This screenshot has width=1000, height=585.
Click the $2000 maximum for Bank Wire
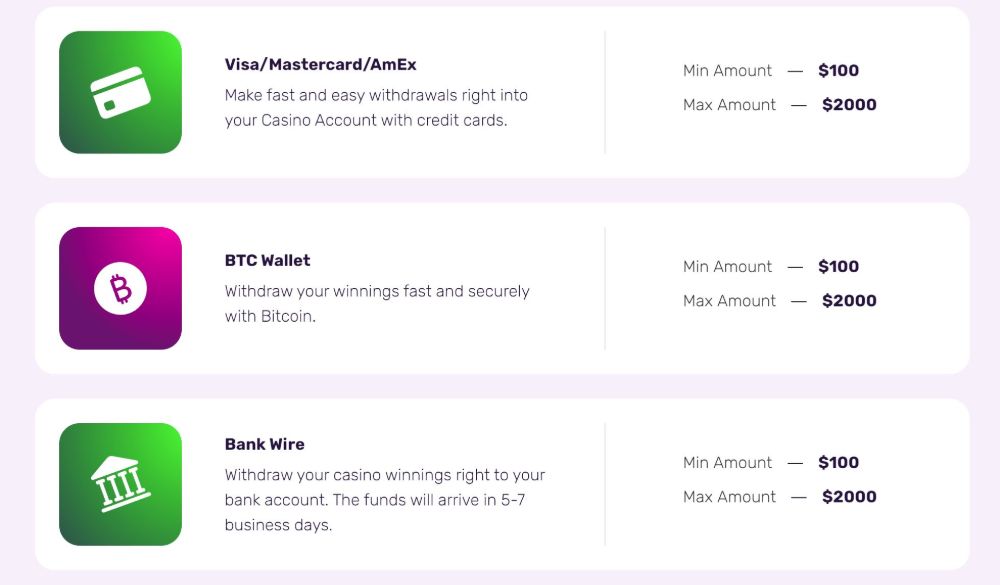point(849,496)
